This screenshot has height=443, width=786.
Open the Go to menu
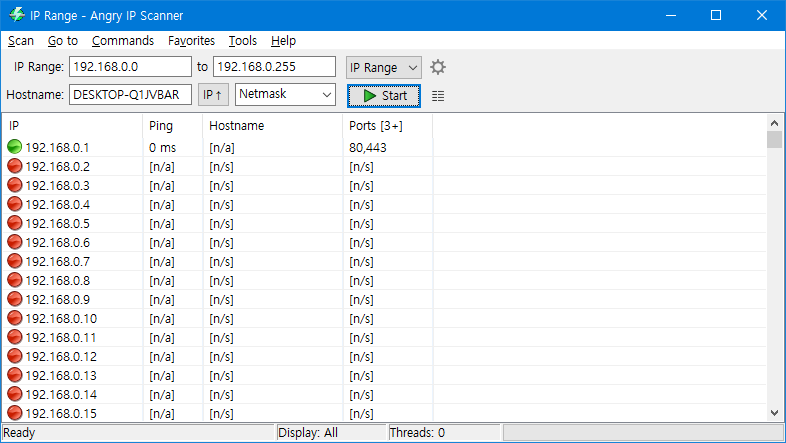pos(63,41)
